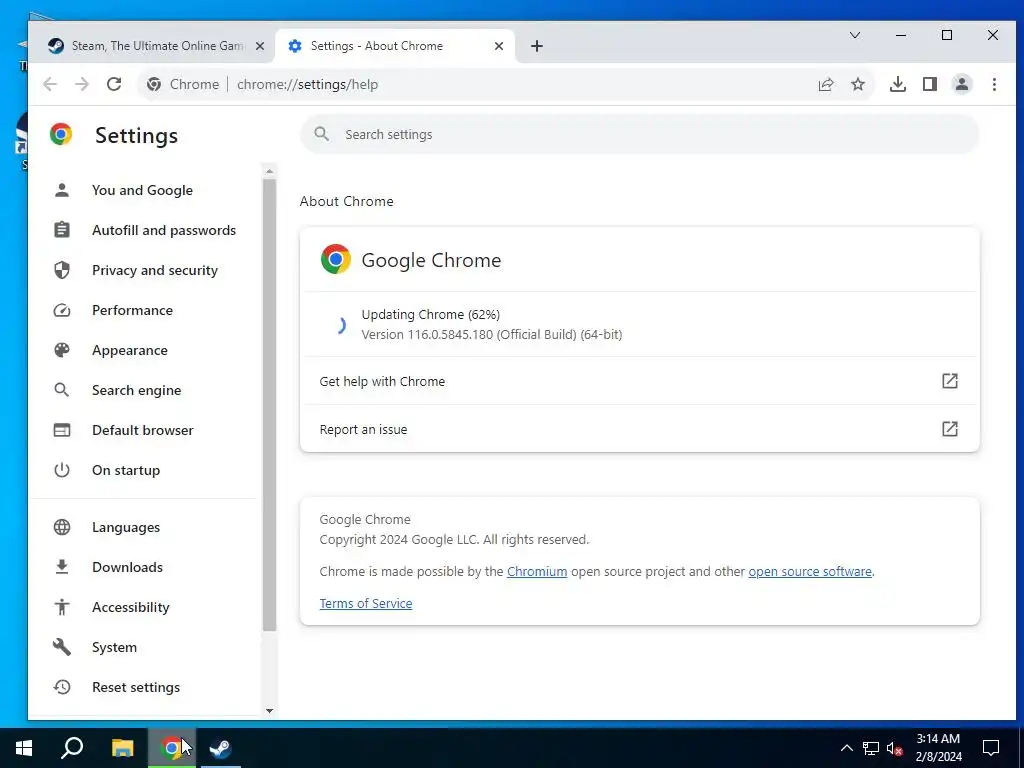Viewport: 1024px width, 768px height.
Task: Open Steam from the taskbar
Action: pos(219,748)
